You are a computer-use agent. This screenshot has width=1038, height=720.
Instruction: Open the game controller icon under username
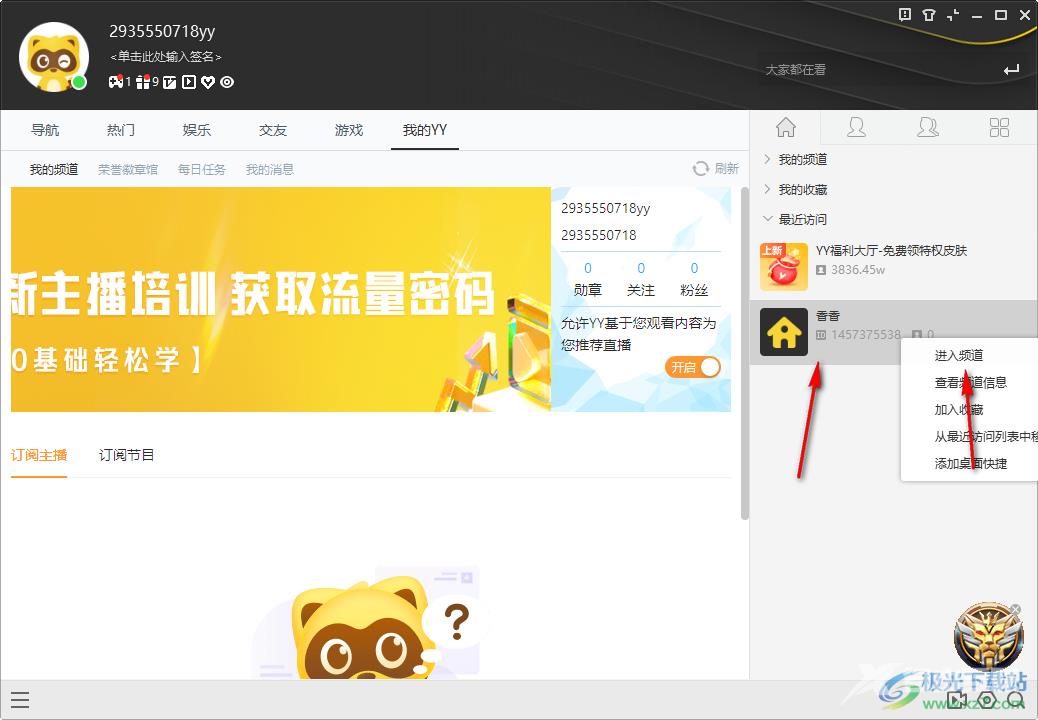(116, 82)
